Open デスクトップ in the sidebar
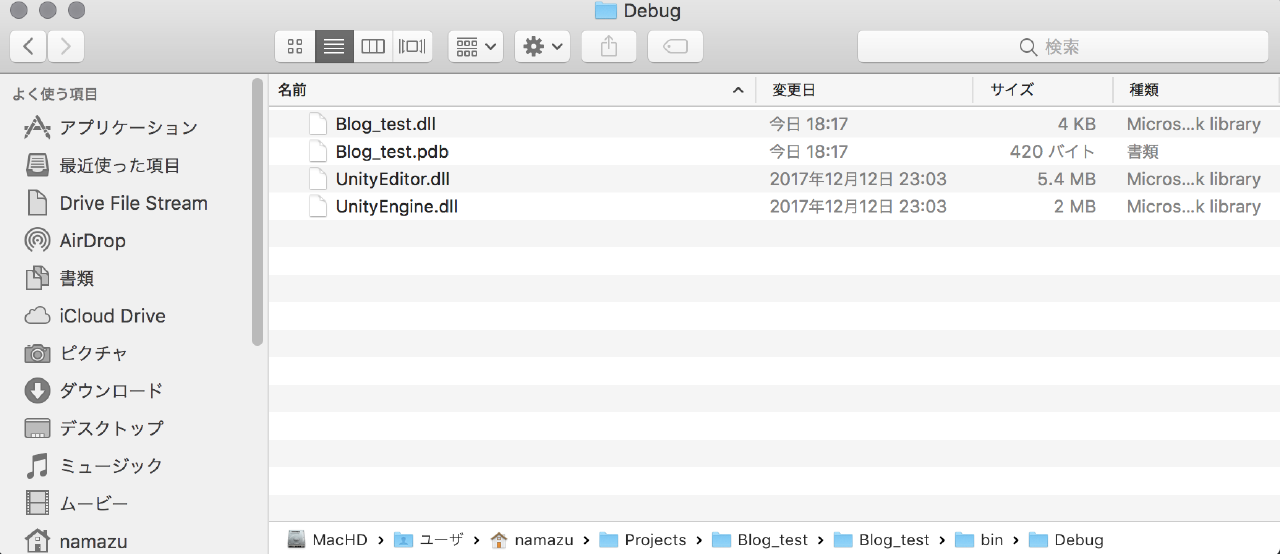This screenshot has width=1280, height=554. tap(93, 428)
